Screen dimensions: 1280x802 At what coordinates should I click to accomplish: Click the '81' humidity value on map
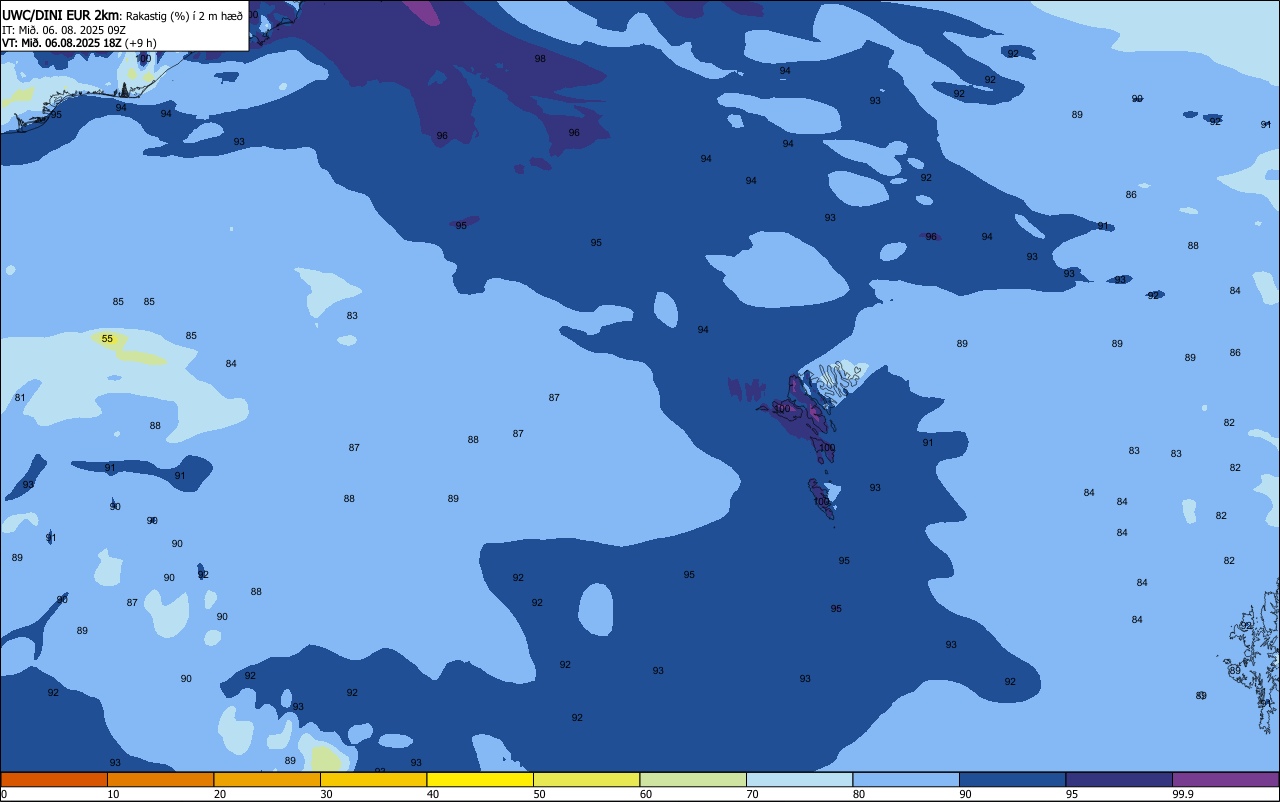pyautogui.click(x=20, y=398)
